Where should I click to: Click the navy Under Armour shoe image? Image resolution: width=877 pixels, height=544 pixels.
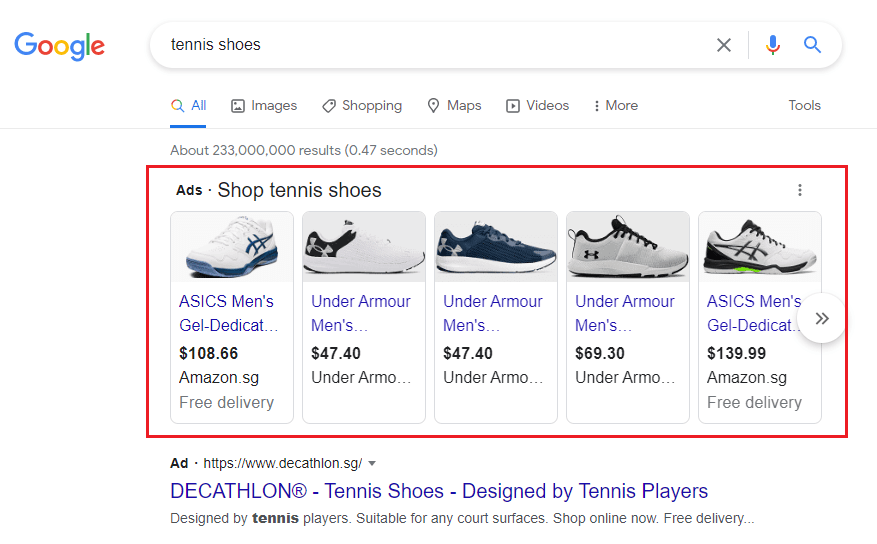pos(496,247)
